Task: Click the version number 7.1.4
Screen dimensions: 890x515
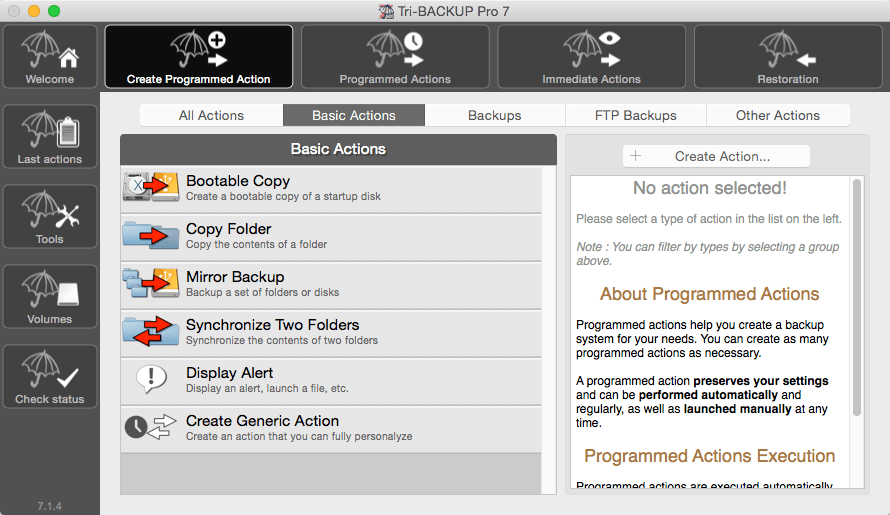Action: point(49,506)
